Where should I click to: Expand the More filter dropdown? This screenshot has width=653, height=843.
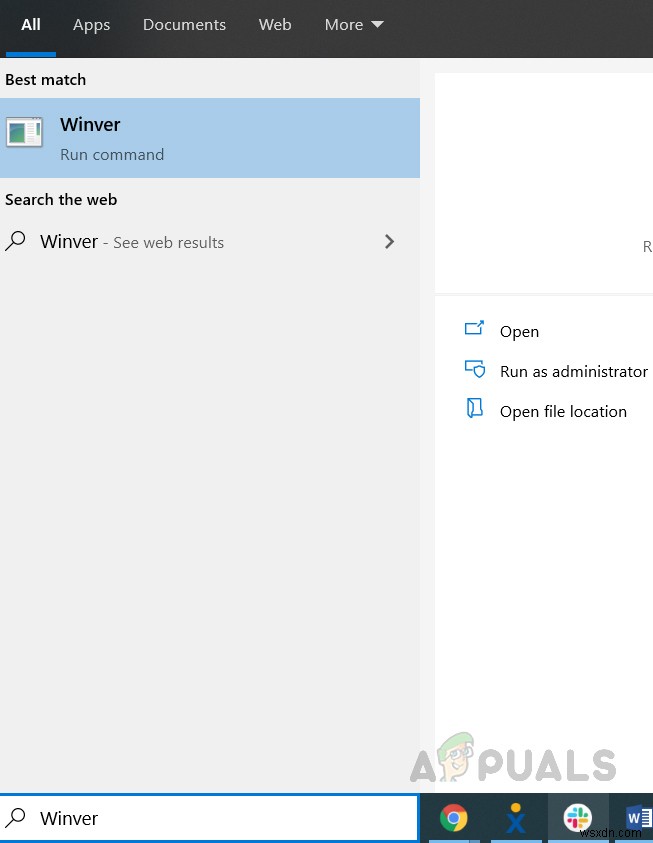(354, 24)
